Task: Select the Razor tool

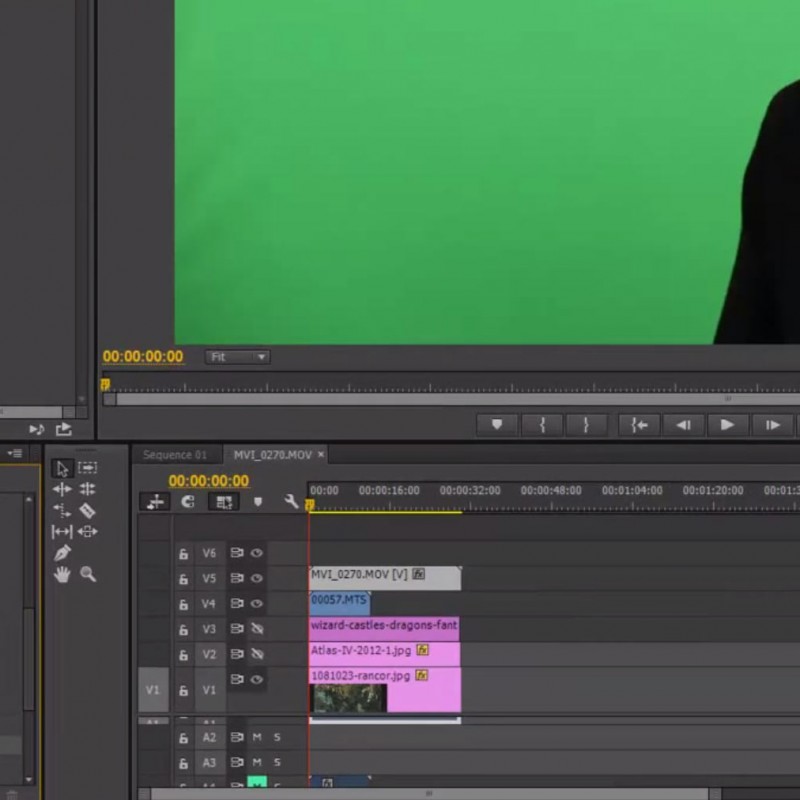Action: (87, 510)
